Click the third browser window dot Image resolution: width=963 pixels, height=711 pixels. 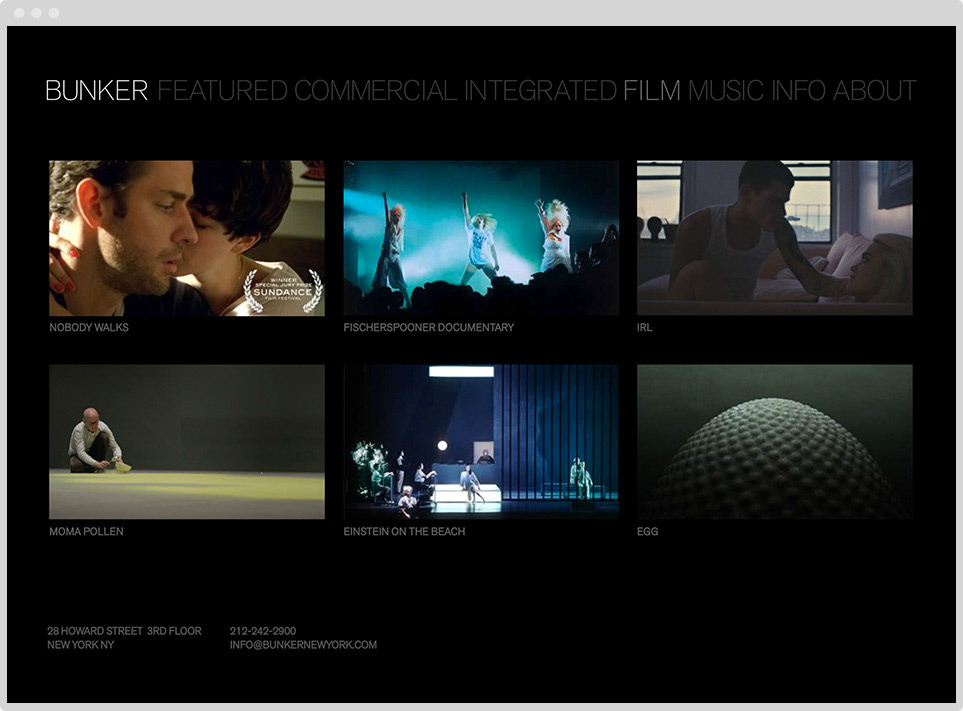(x=53, y=13)
